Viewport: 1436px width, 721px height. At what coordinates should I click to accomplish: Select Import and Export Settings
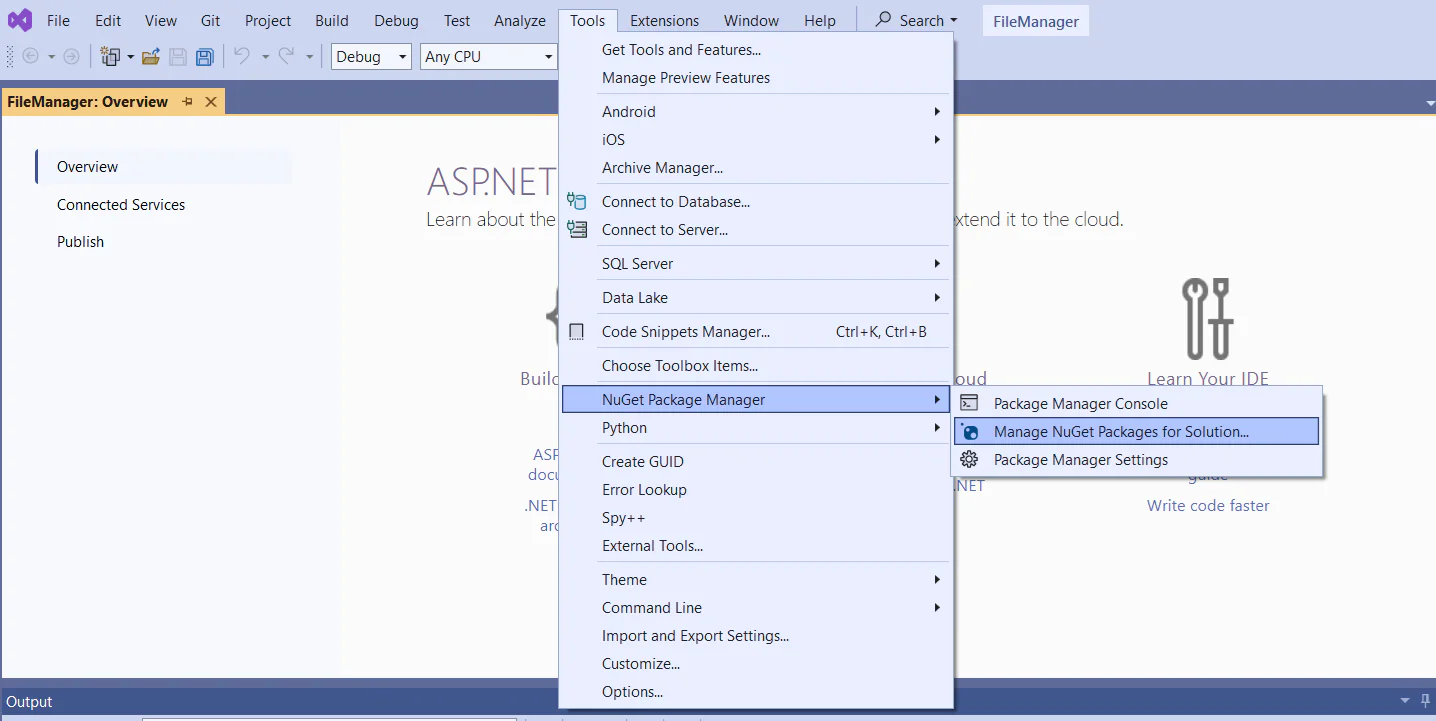[x=755, y=636]
